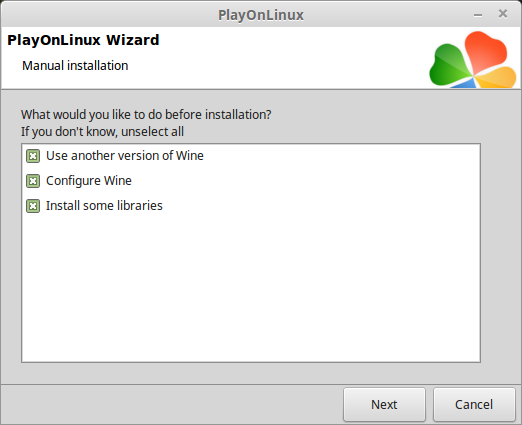Toggle the 'Configure Wine' checkbox
Image resolution: width=522 pixels, height=425 pixels.
coord(33,181)
